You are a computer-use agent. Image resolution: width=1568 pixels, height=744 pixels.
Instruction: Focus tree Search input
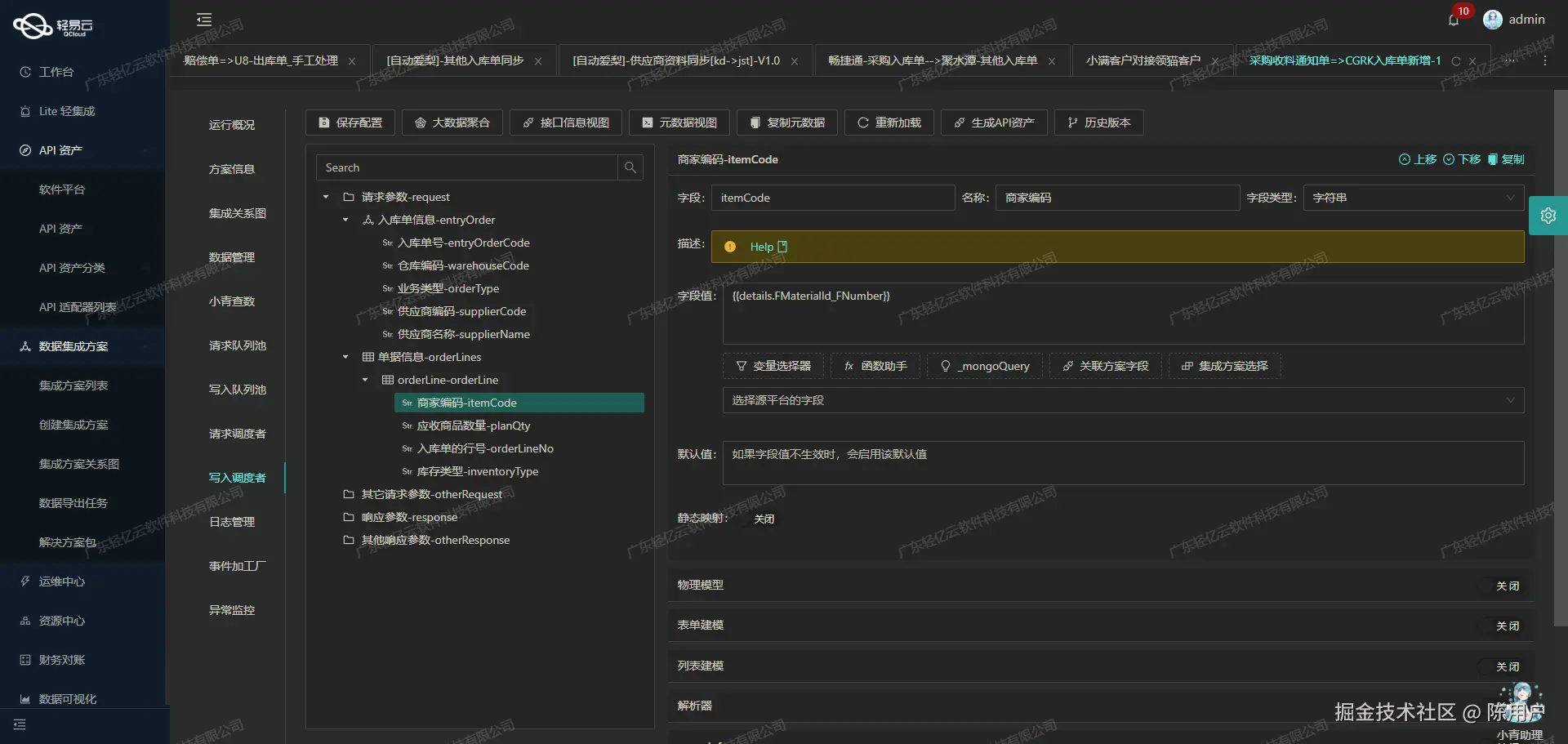pyautogui.click(x=467, y=167)
